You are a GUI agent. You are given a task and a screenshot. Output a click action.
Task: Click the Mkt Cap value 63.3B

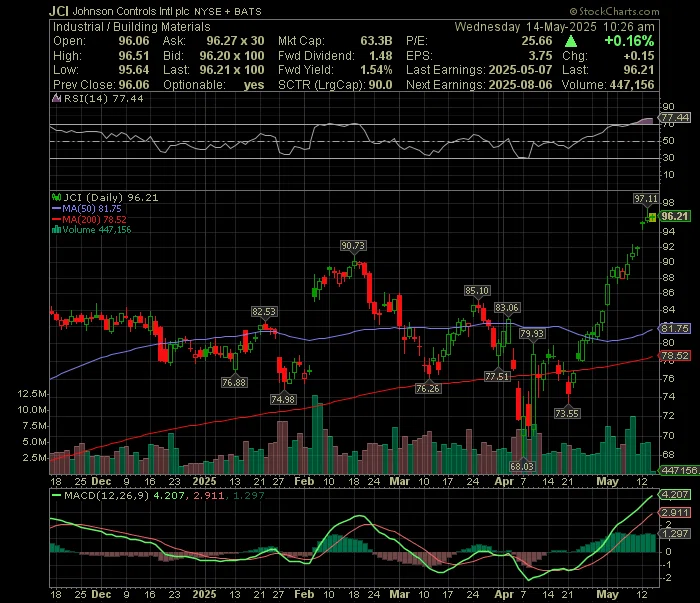[x=376, y=41]
